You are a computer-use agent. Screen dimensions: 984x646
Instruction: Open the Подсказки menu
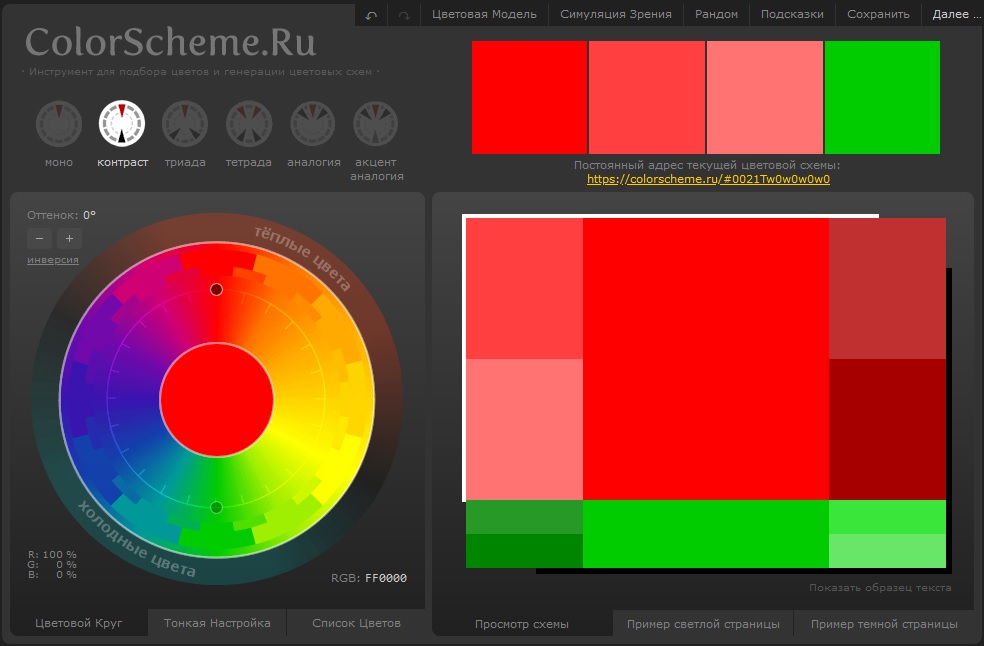[792, 14]
